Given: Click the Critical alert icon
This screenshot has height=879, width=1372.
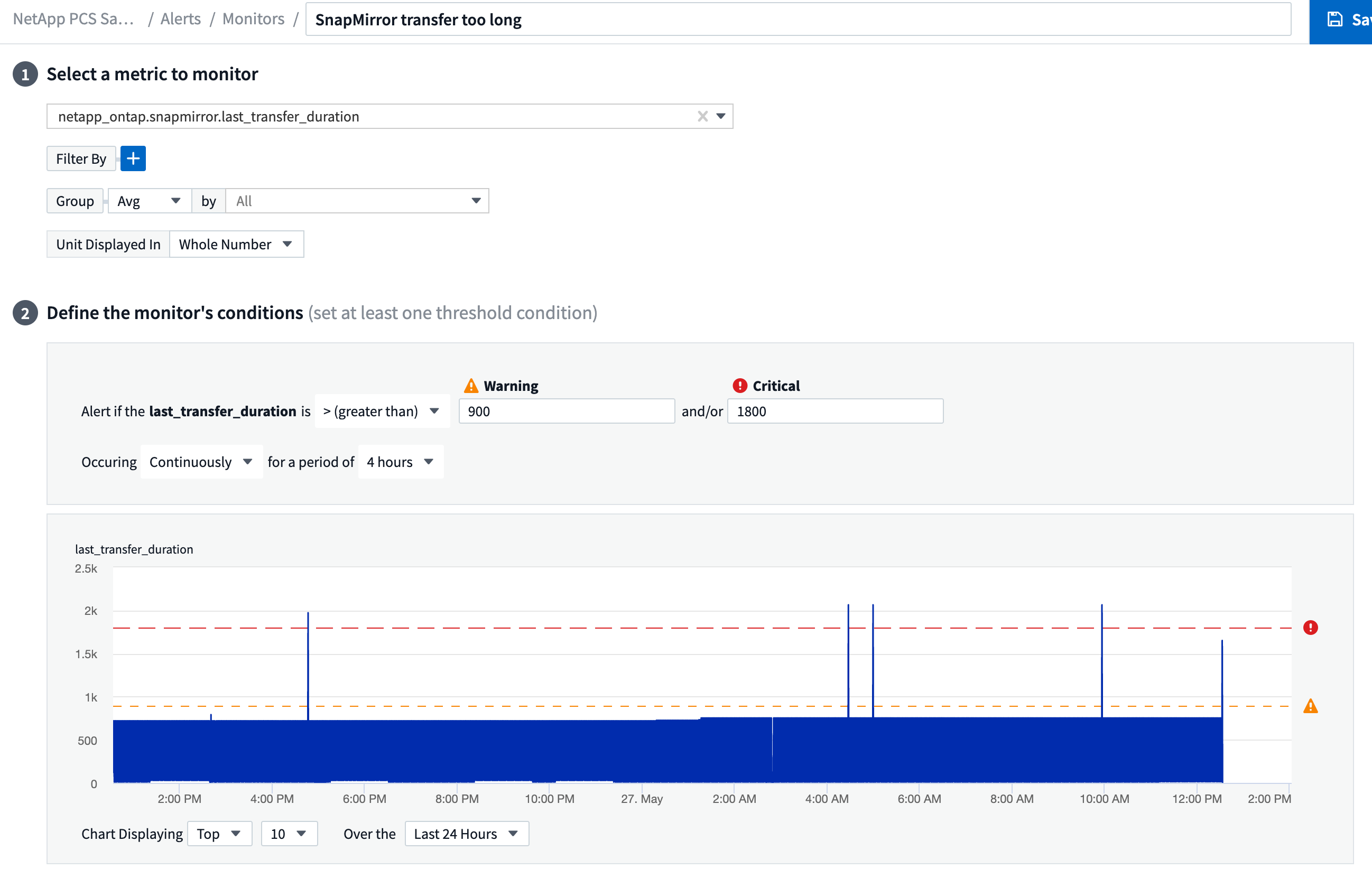Looking at the screenshot, I should (738, 385).
